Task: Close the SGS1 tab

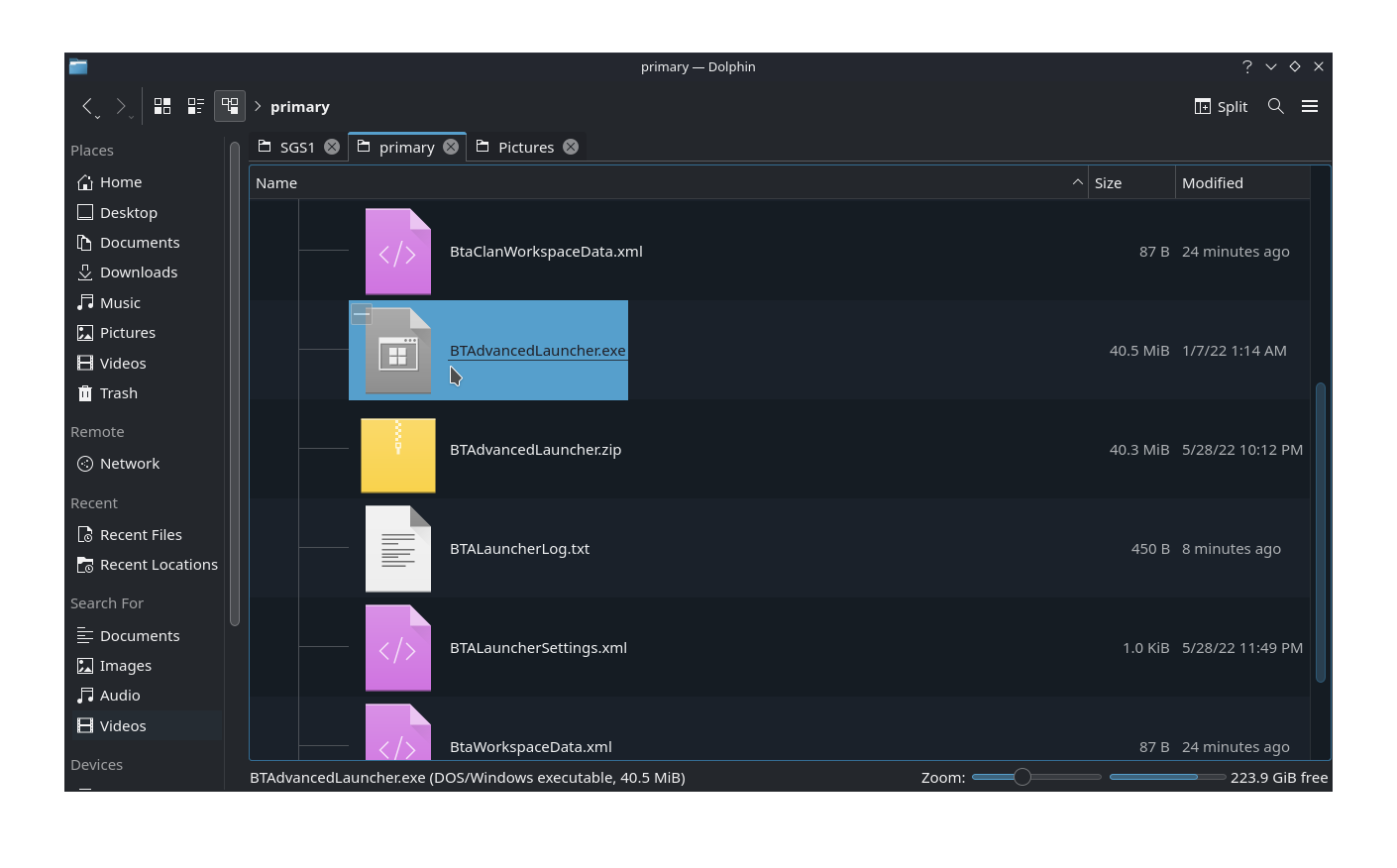Action: tap(332, 147)
